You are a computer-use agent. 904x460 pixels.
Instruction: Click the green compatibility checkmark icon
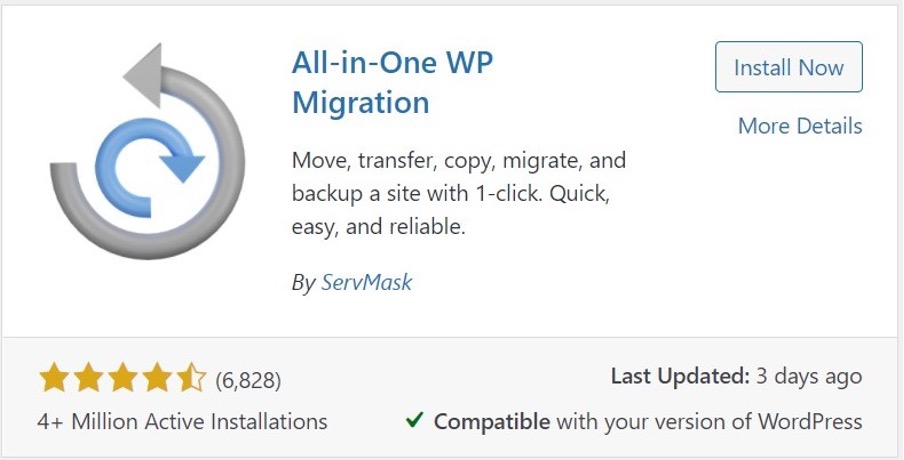(x=414, y=421)
